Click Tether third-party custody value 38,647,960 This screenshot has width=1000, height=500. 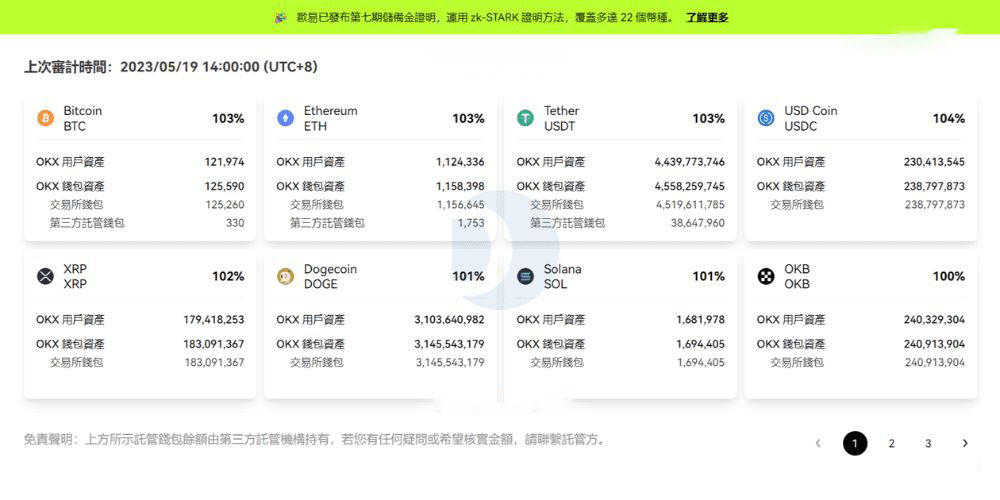click(698, 224)
